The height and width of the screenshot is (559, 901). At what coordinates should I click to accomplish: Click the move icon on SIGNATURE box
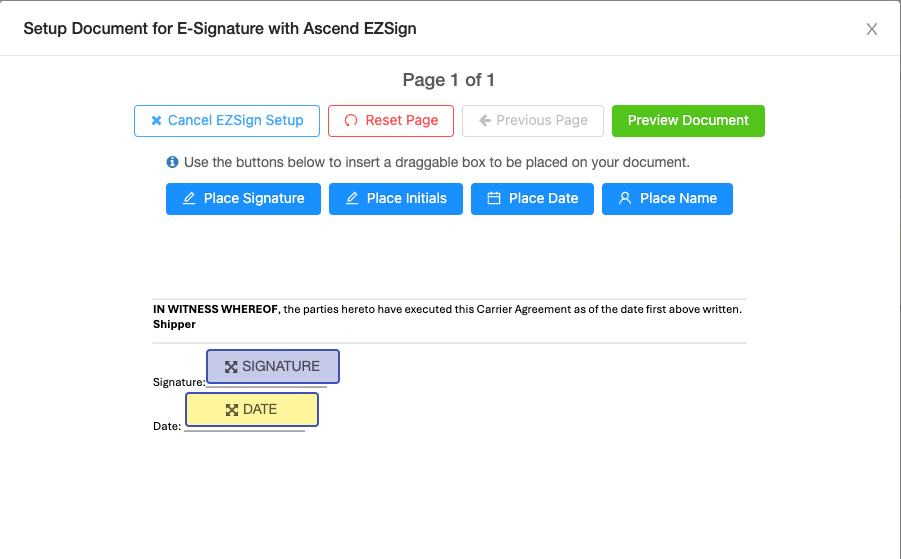pos(231,367)
